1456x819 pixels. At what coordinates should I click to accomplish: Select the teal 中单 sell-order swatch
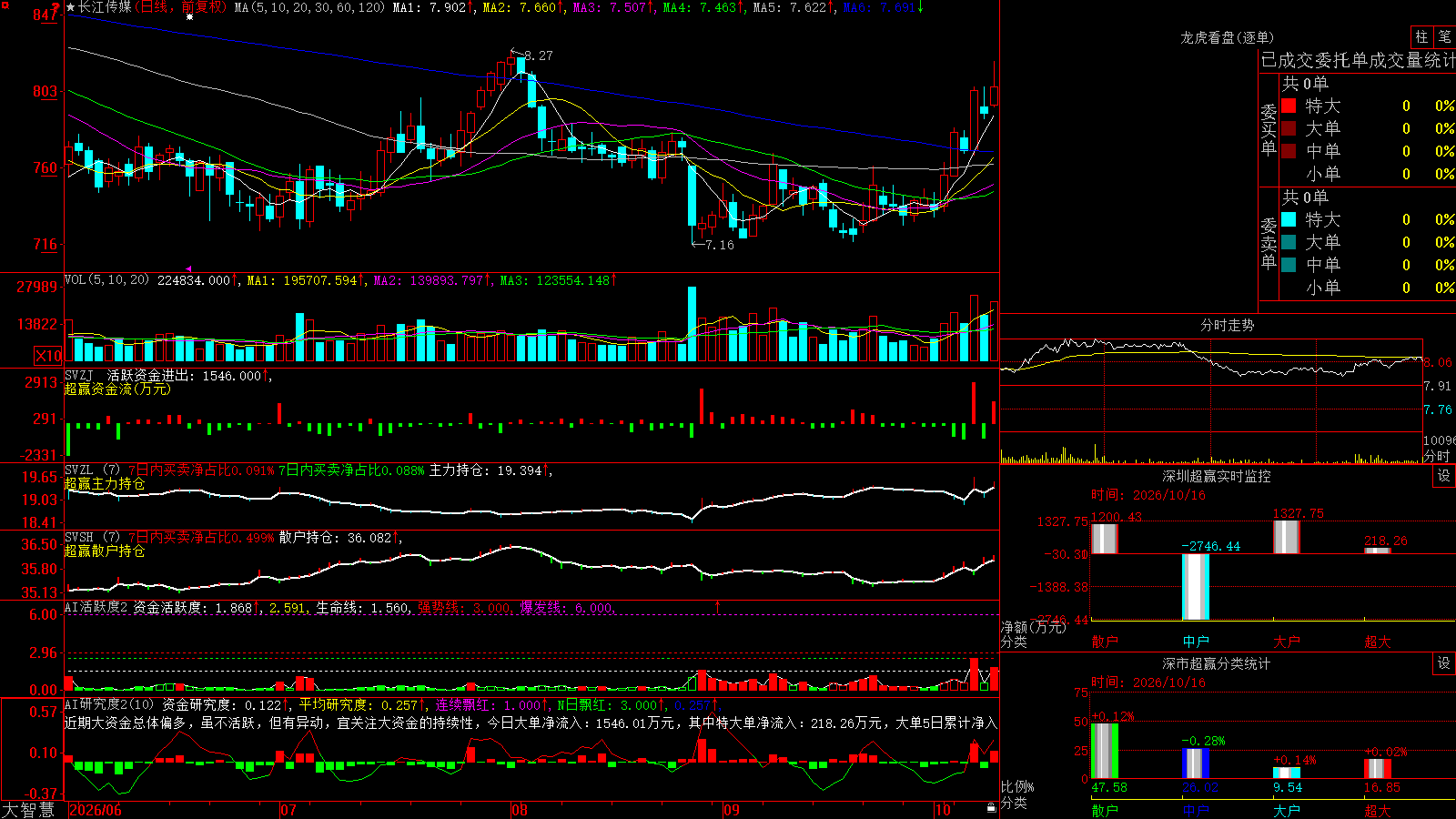click(x=1289, y=265)
